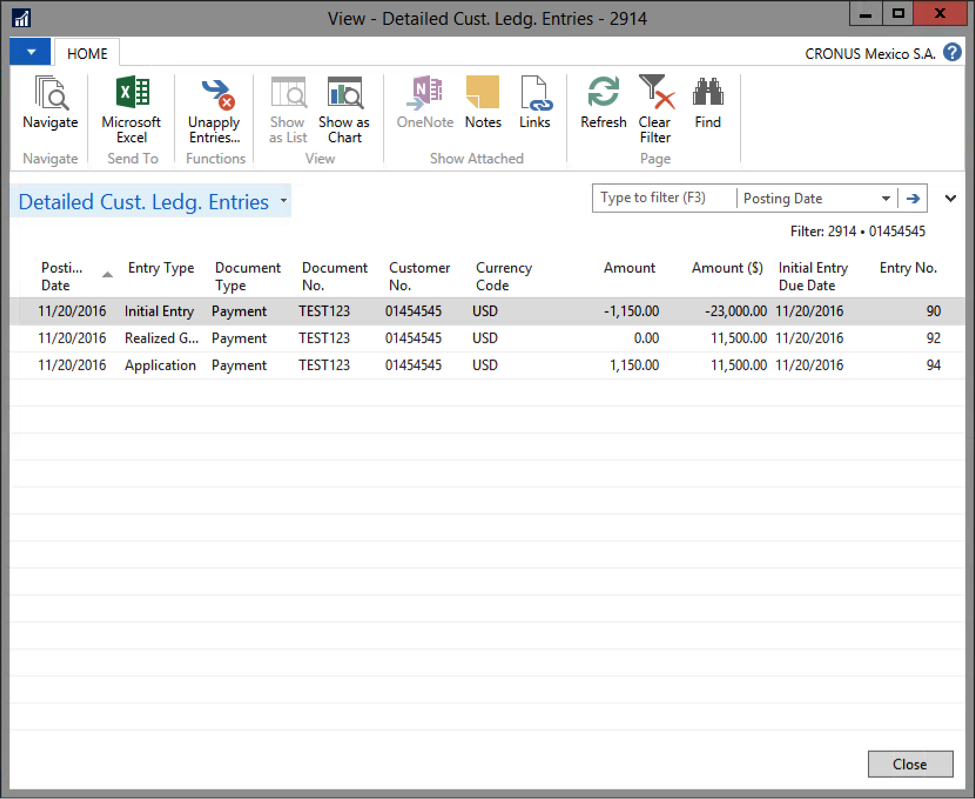This screenshot has height=799, width=975.
Task: Display entries with Show as Chart
Action: [344, 111]
